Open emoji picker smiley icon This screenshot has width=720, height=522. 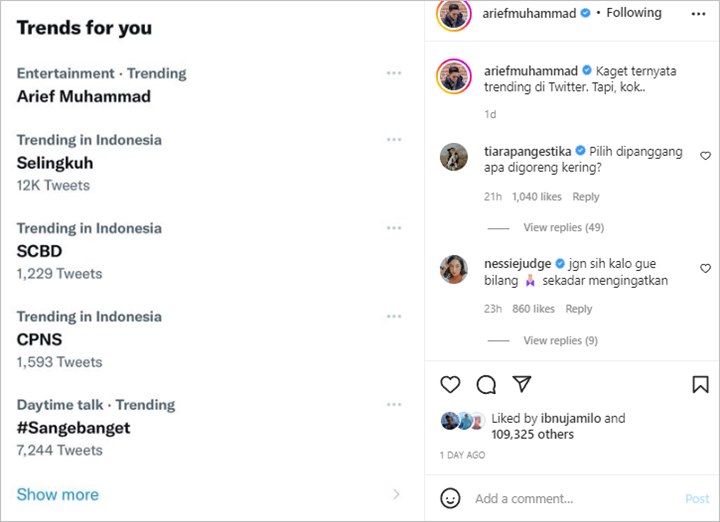[450, 498]
